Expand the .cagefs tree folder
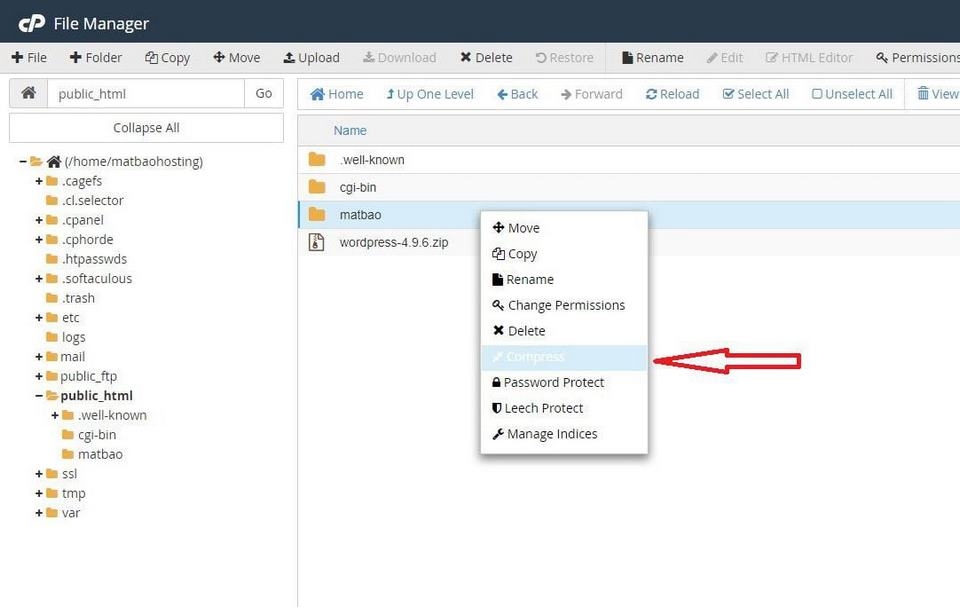The height and width of the screenshot is (607, 960). tap(39, 181)
